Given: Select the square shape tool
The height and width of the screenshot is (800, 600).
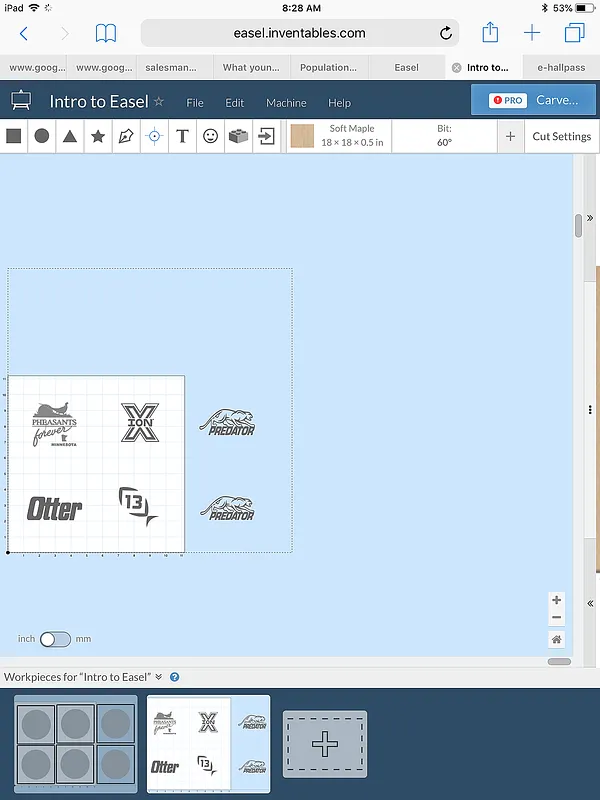Looking at the screenshot, I should pos(14,137).
